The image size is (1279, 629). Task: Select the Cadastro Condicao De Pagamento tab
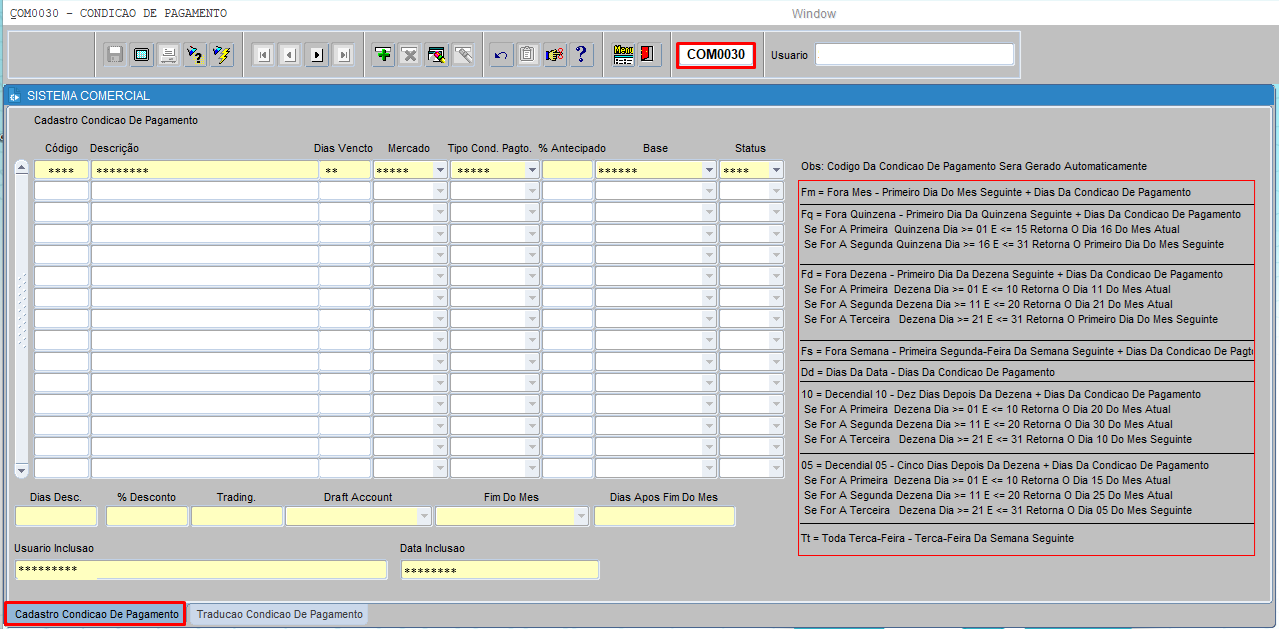(96, 614)
